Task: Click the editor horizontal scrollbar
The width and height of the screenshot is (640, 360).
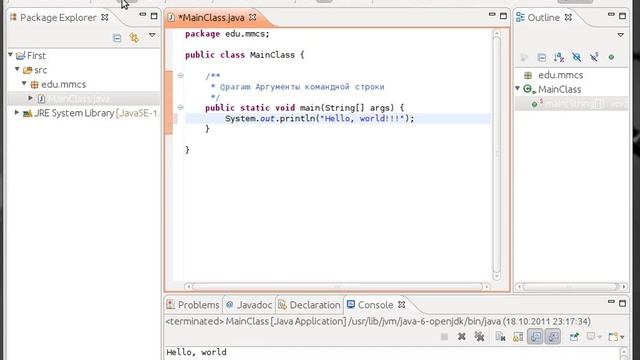Action: 337,287
